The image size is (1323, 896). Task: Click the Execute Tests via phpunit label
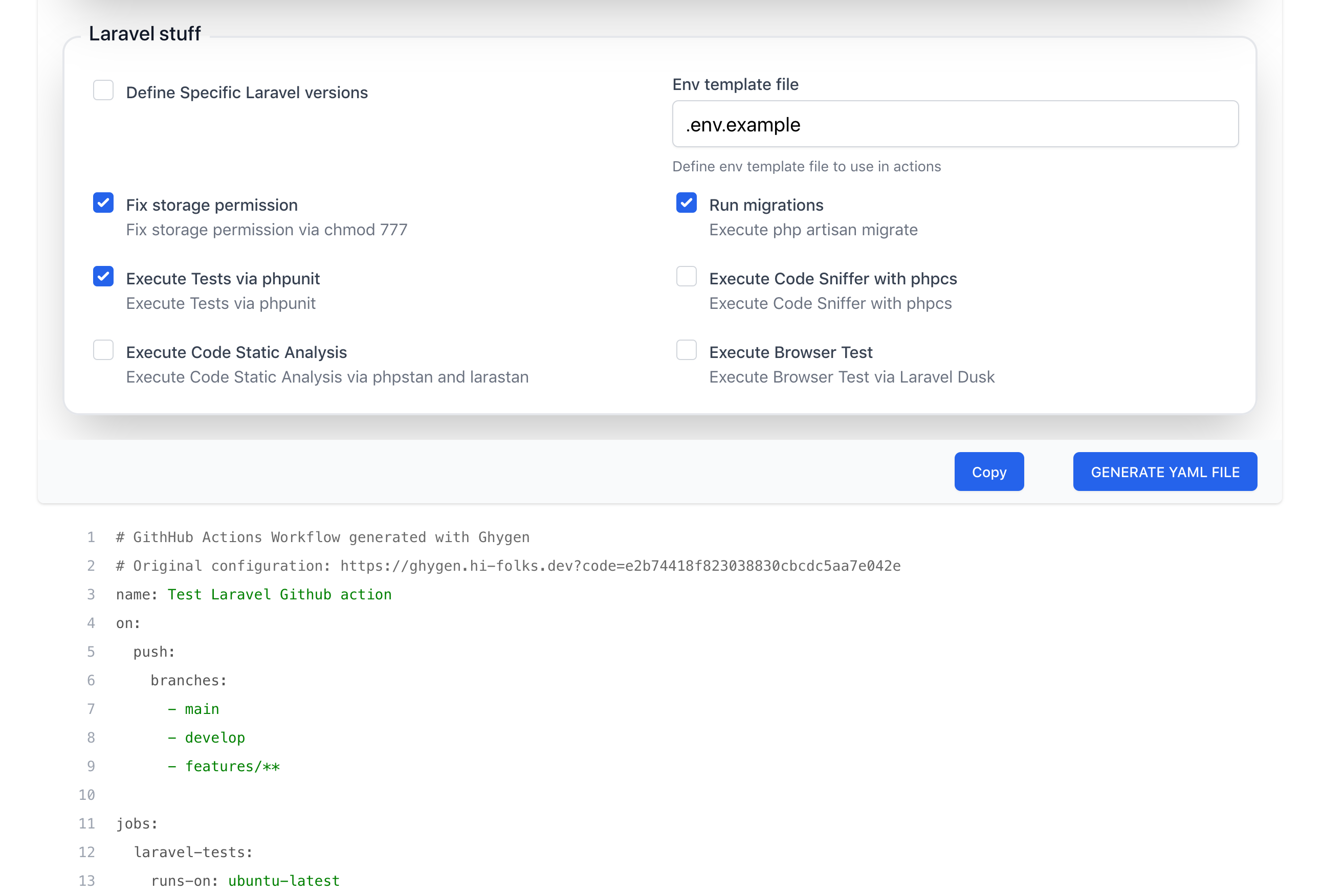223,279
